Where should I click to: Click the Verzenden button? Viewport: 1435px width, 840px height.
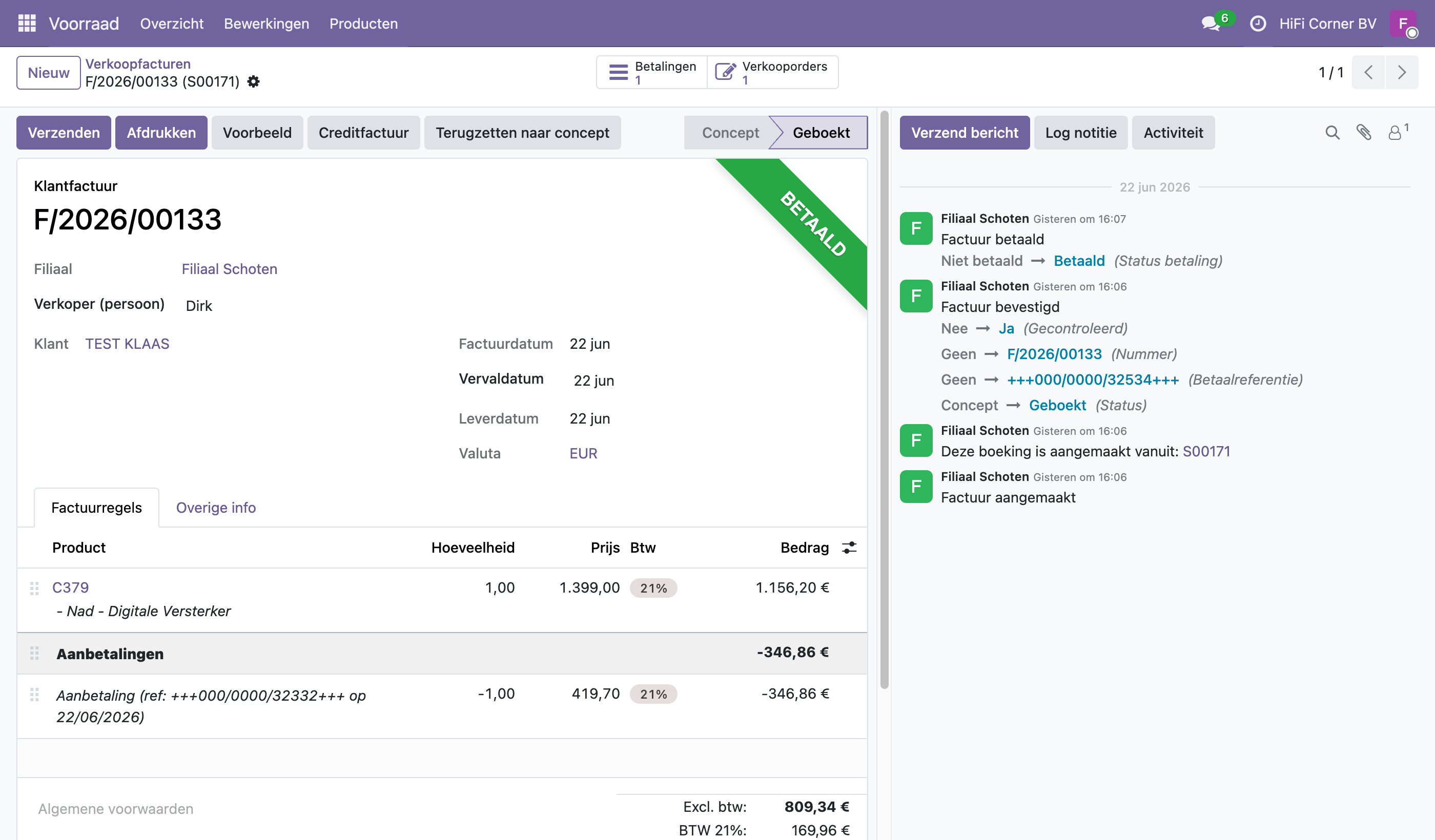64,133
